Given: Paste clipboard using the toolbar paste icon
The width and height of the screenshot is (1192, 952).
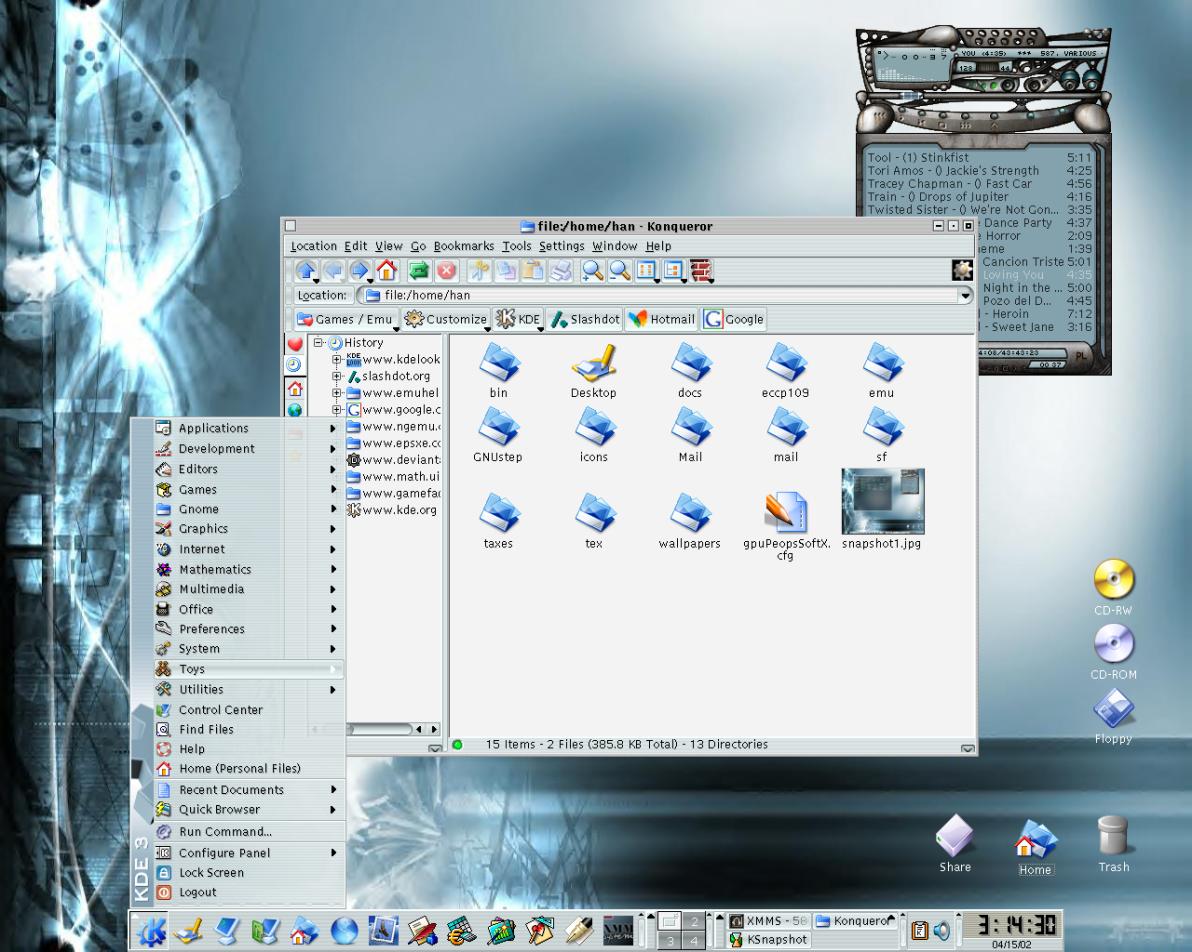Looking at the screenshot, I should 534,270.
